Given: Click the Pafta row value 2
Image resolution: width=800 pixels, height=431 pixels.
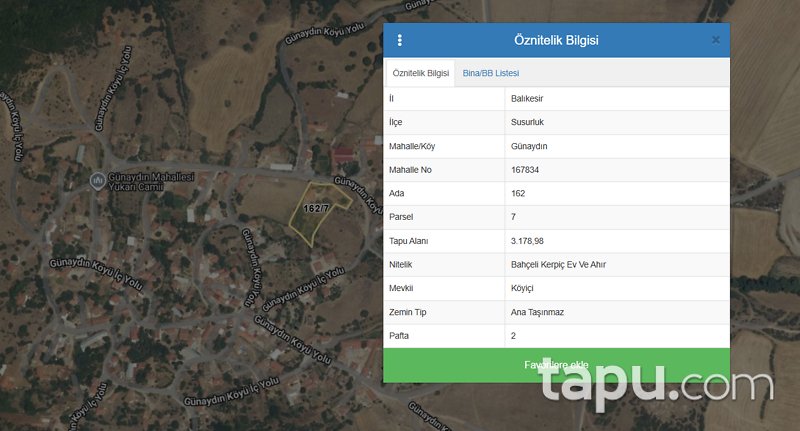Looking at the screenshot, I should click(x=513, y=336).
